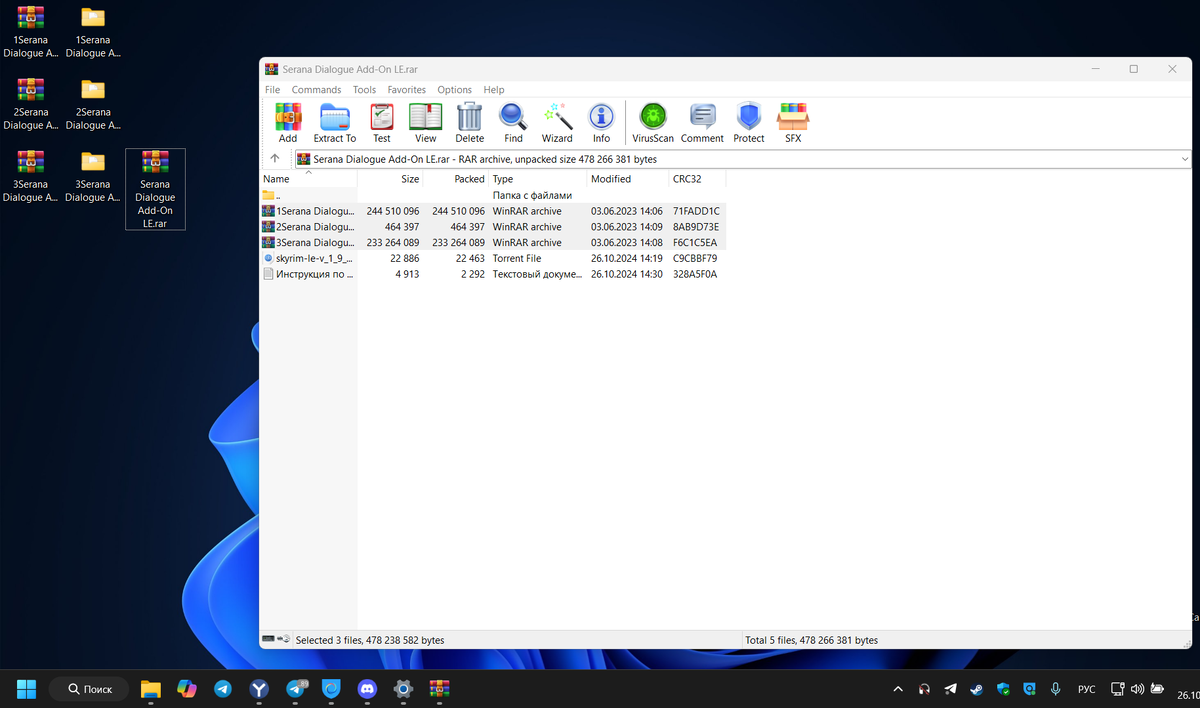The image size is (1200, 708).
Task: Click packed size 2 292
Action: click(x=469, y=274)
